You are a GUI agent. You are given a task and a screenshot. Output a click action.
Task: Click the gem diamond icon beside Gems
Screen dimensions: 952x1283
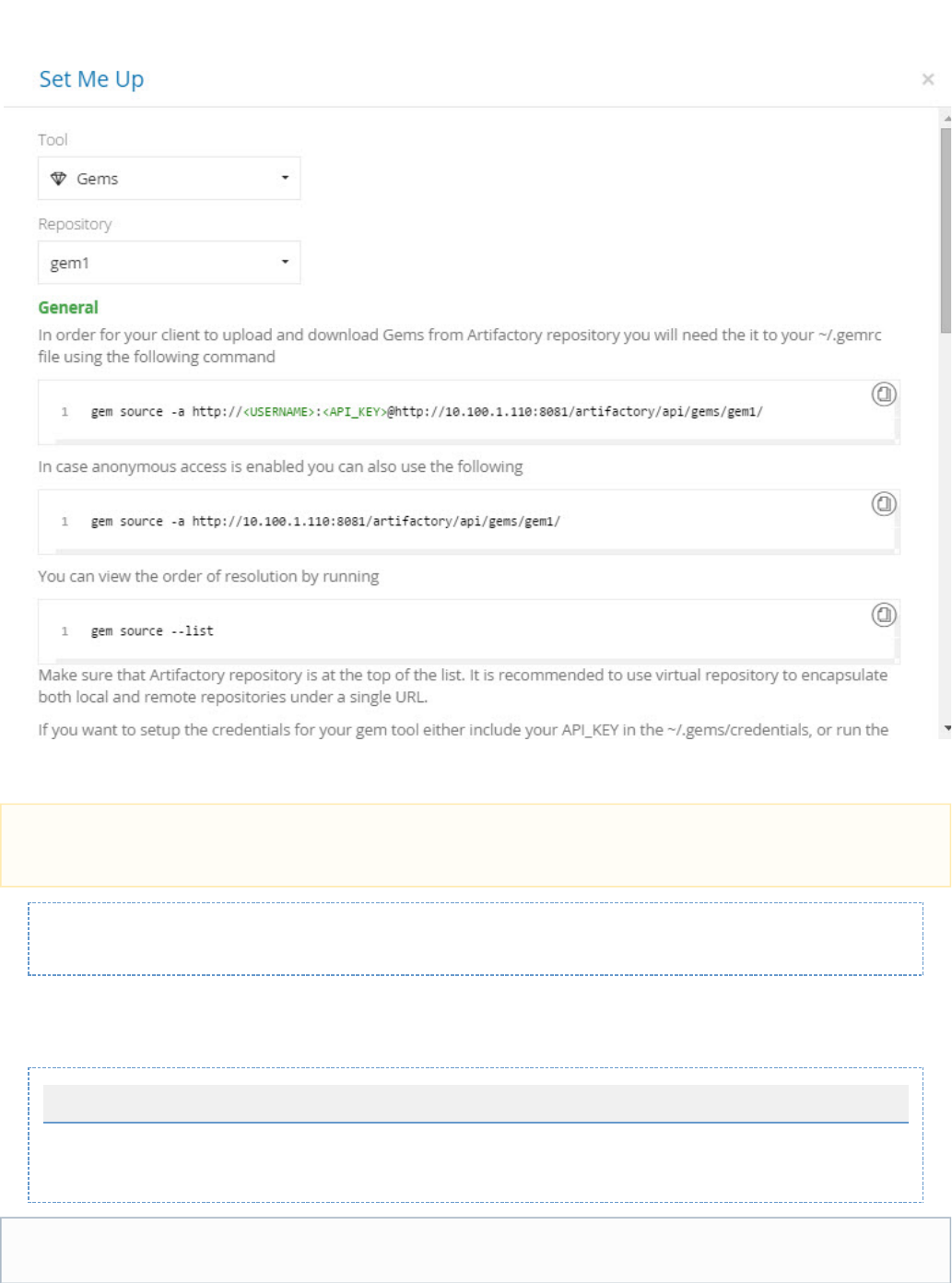click(58, 179)
